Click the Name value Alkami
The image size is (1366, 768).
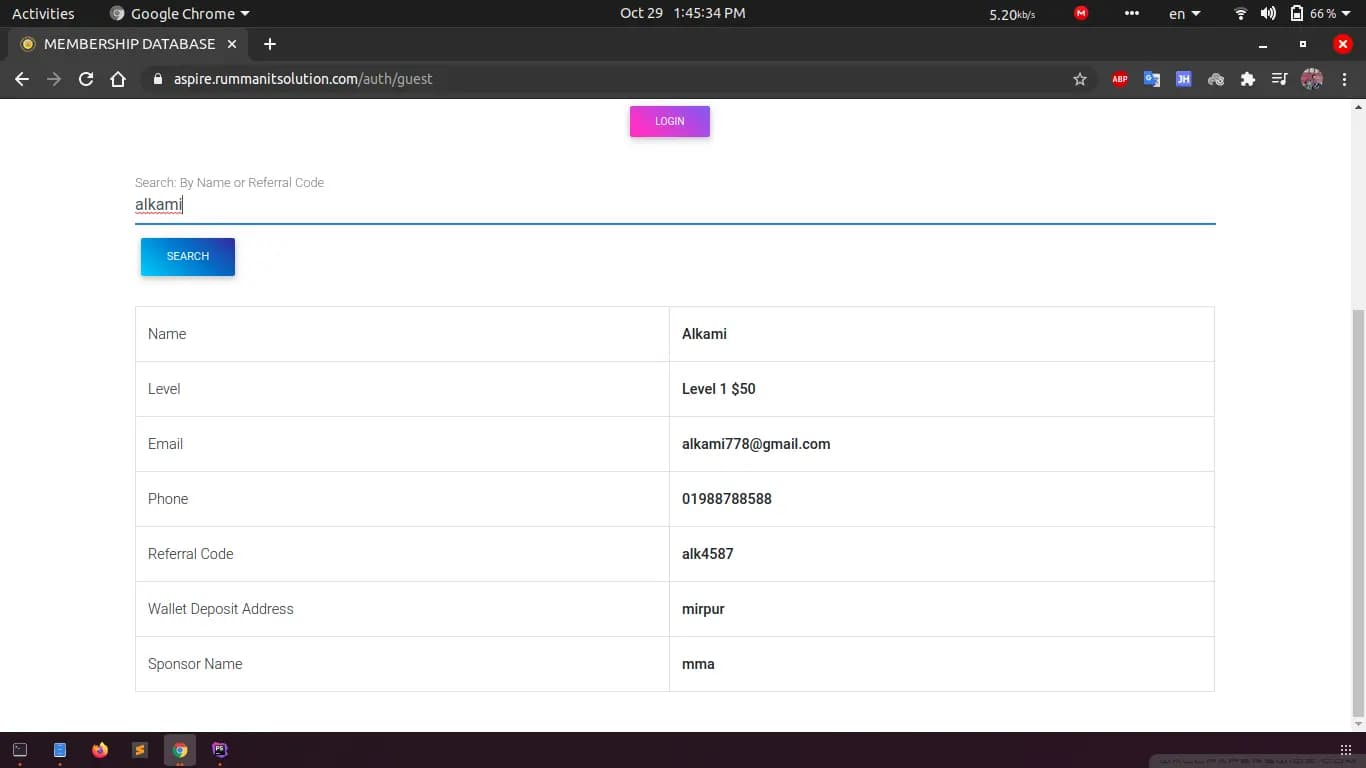pos(704,334)
